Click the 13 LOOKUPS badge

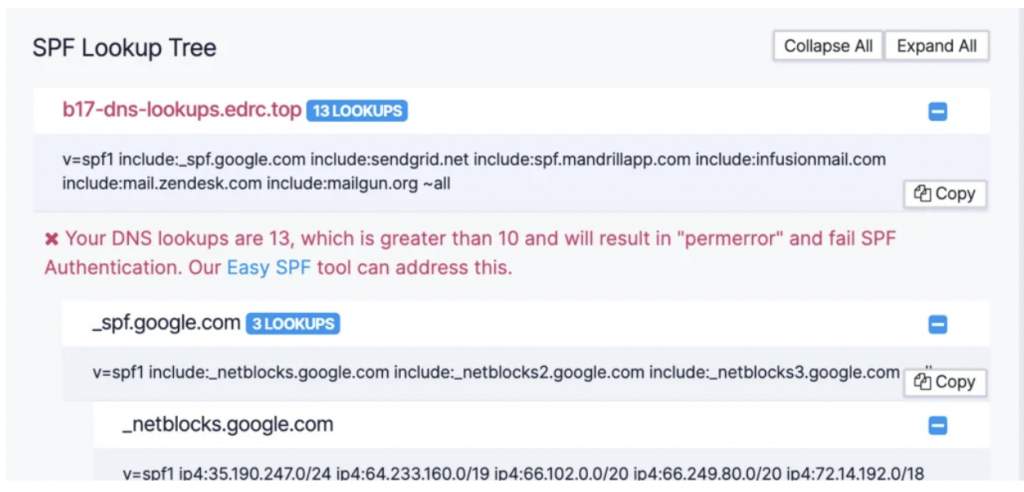point(357,111)
